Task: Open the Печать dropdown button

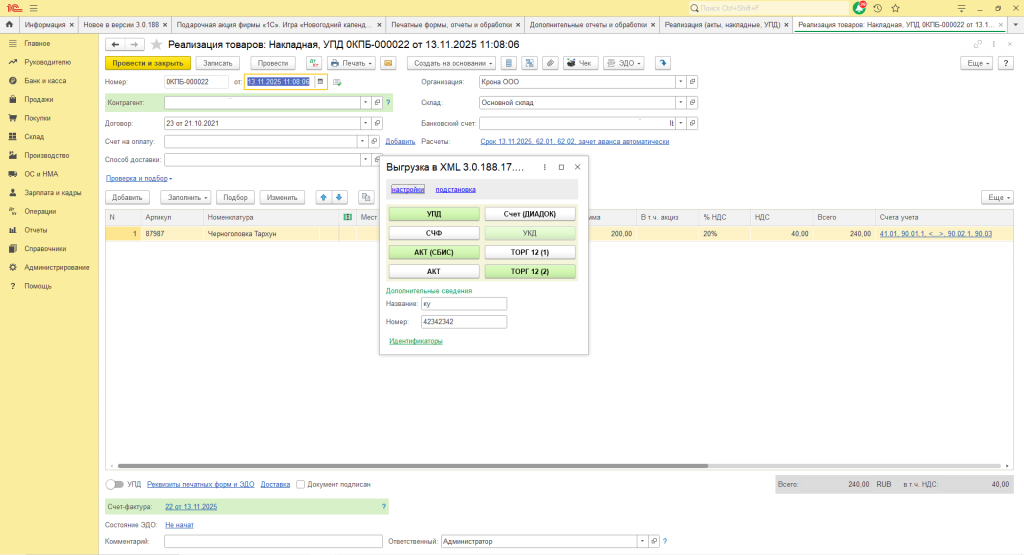Action: (351, 63)
